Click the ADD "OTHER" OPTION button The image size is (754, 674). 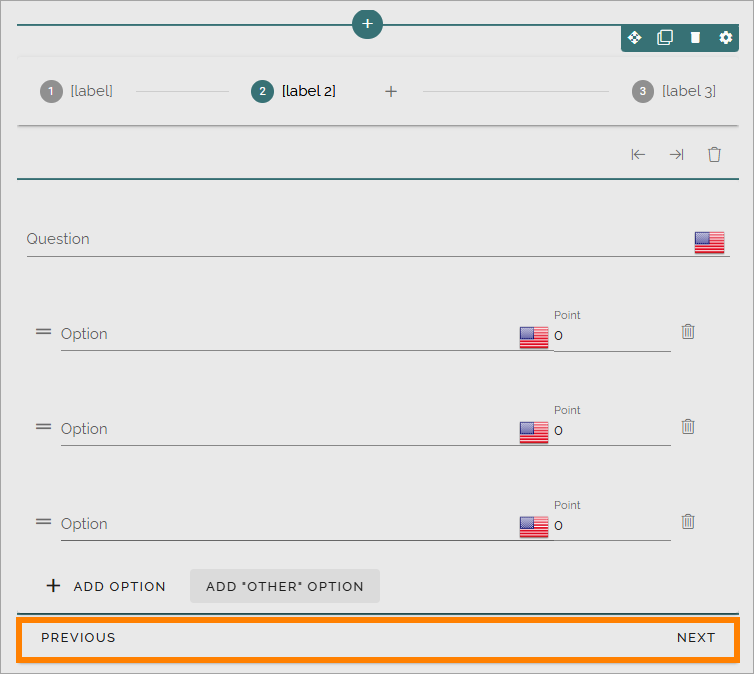285,586
